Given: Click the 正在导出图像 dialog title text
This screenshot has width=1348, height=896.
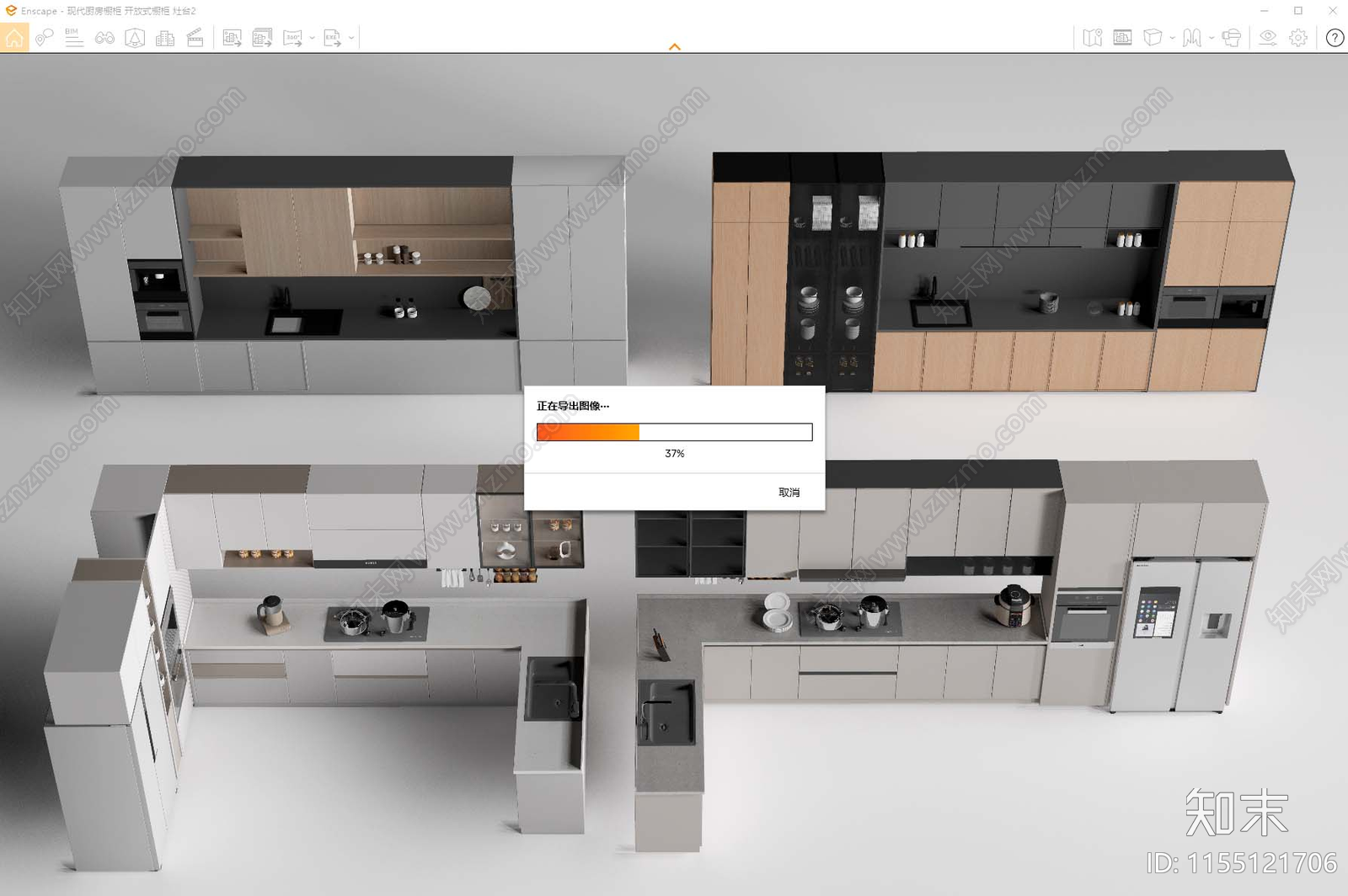Looking at the screenshot, I should [573, 406].
